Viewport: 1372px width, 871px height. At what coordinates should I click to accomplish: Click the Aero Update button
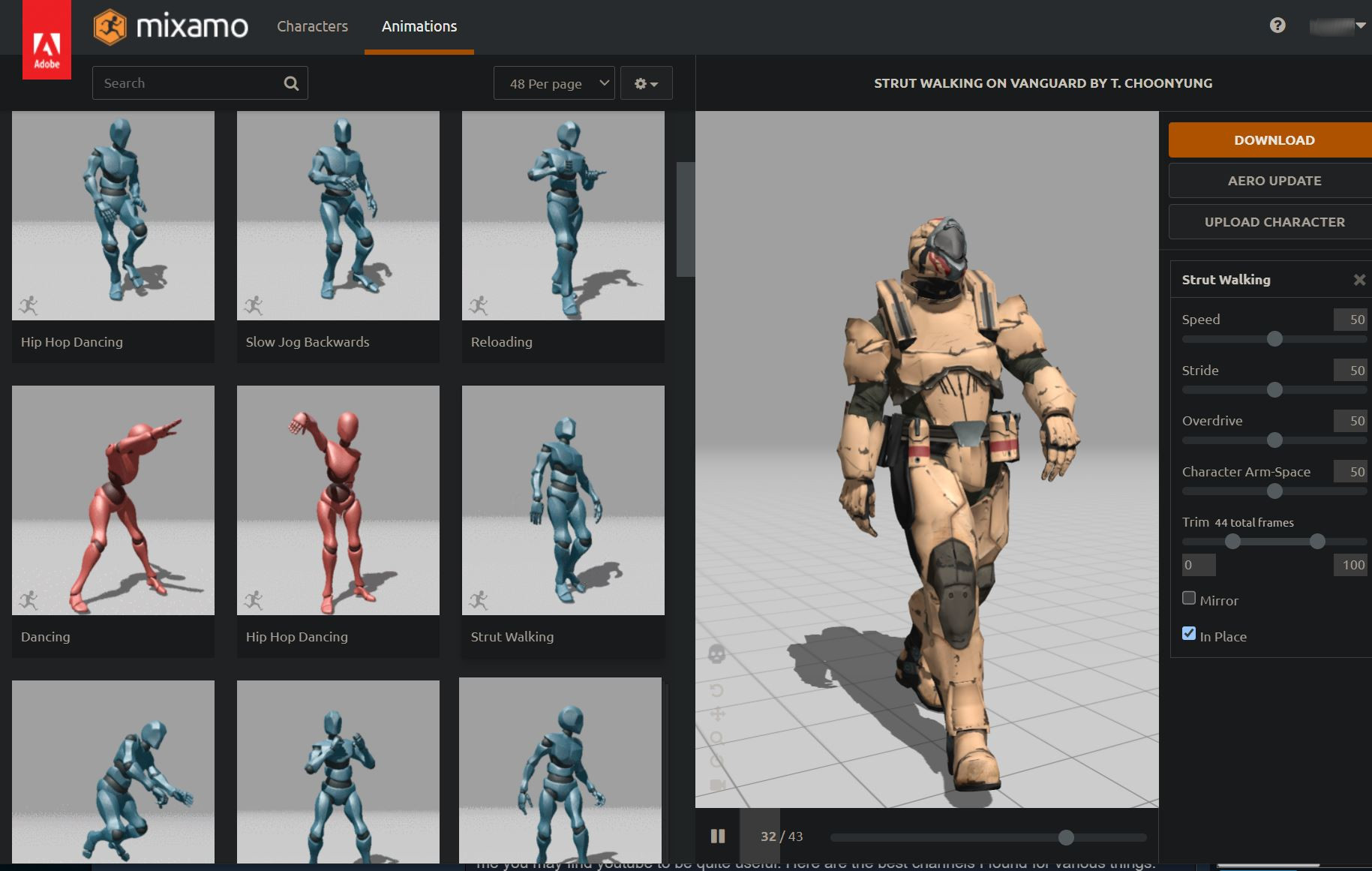click(1271, 181)
